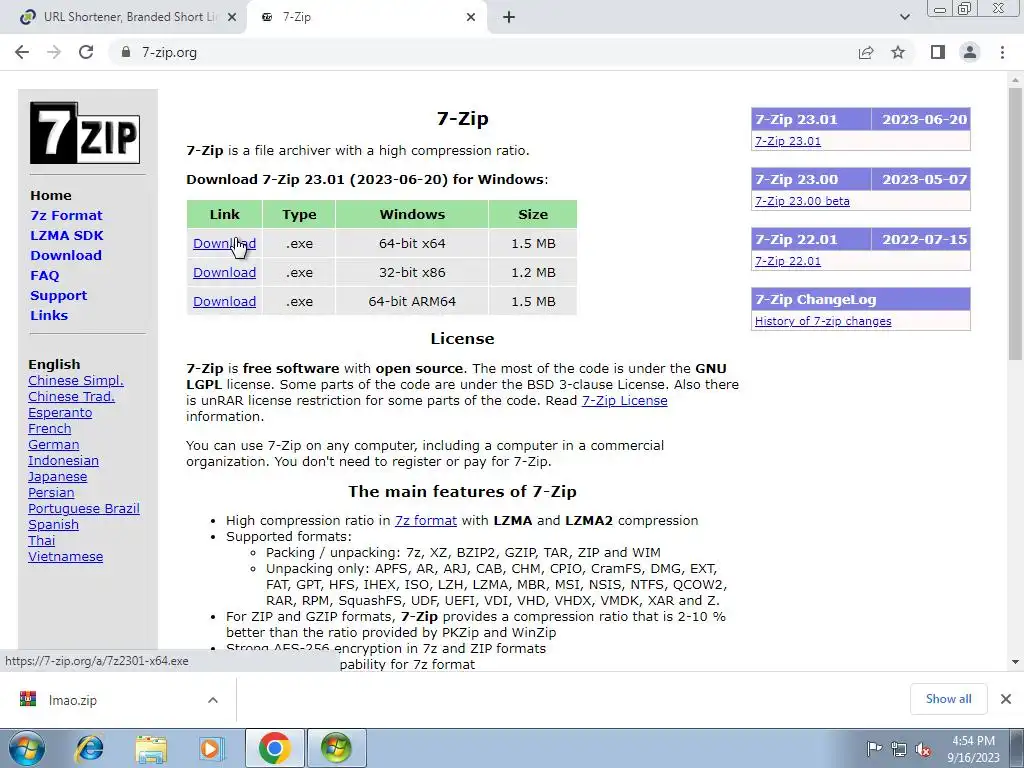Select the 7-Zip browser tab

366,17
